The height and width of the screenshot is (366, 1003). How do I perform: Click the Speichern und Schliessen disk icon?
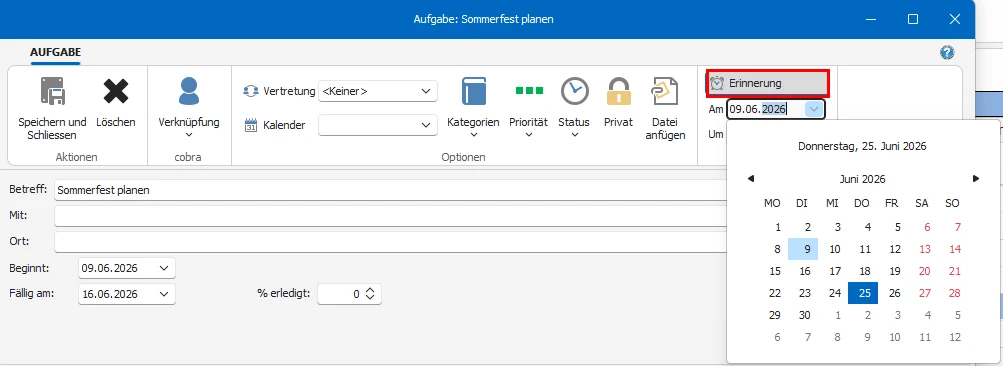click(x=52, y=91)
